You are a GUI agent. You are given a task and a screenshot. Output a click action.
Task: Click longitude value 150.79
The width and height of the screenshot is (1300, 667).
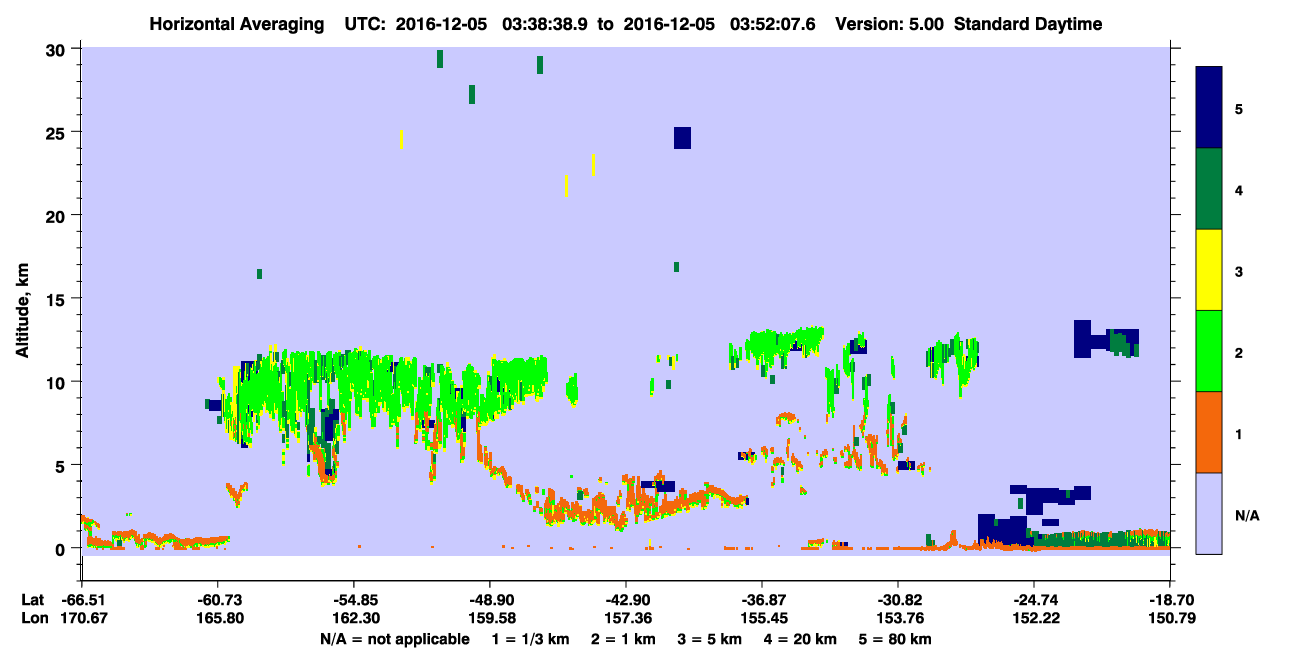pyautogui.click(x=1170, y=619)
